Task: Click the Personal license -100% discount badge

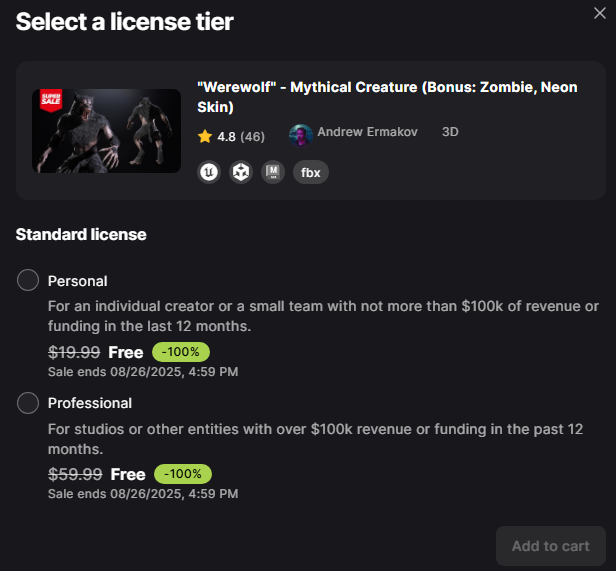Action: 181,352
